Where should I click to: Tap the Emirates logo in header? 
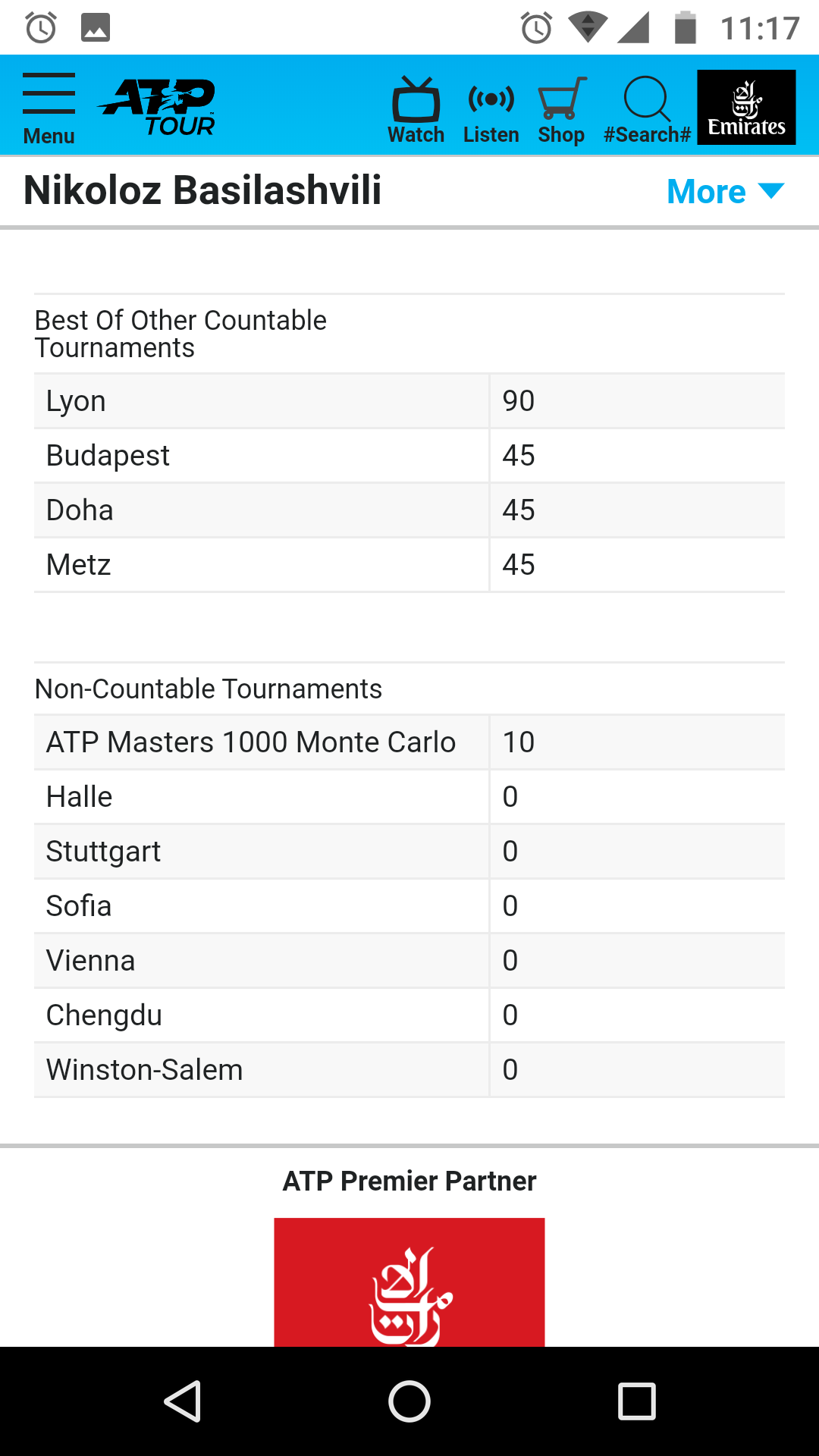coord(746,107)
